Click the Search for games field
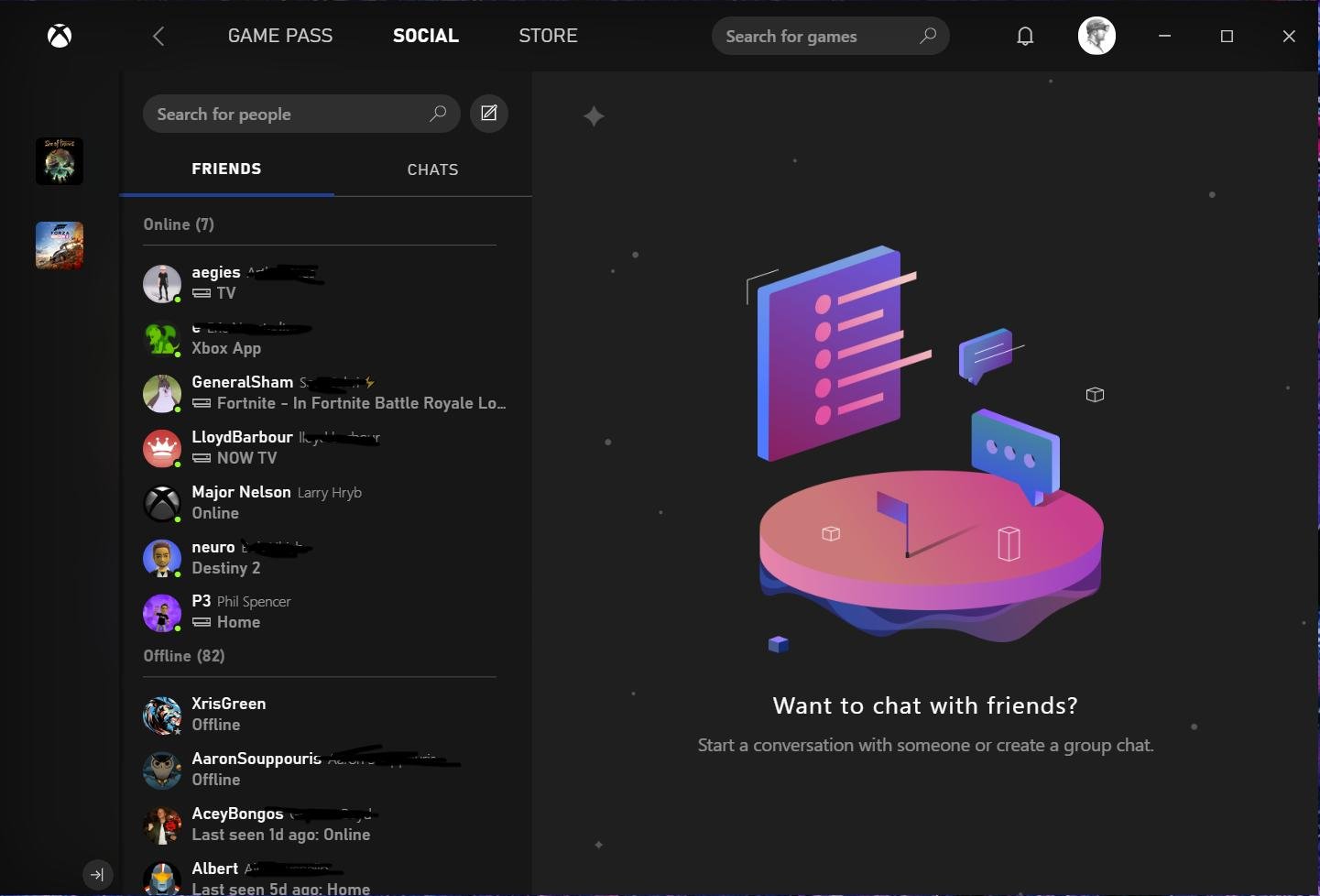The width and height of the screenshot is (1320, 896). pos(830,36)
